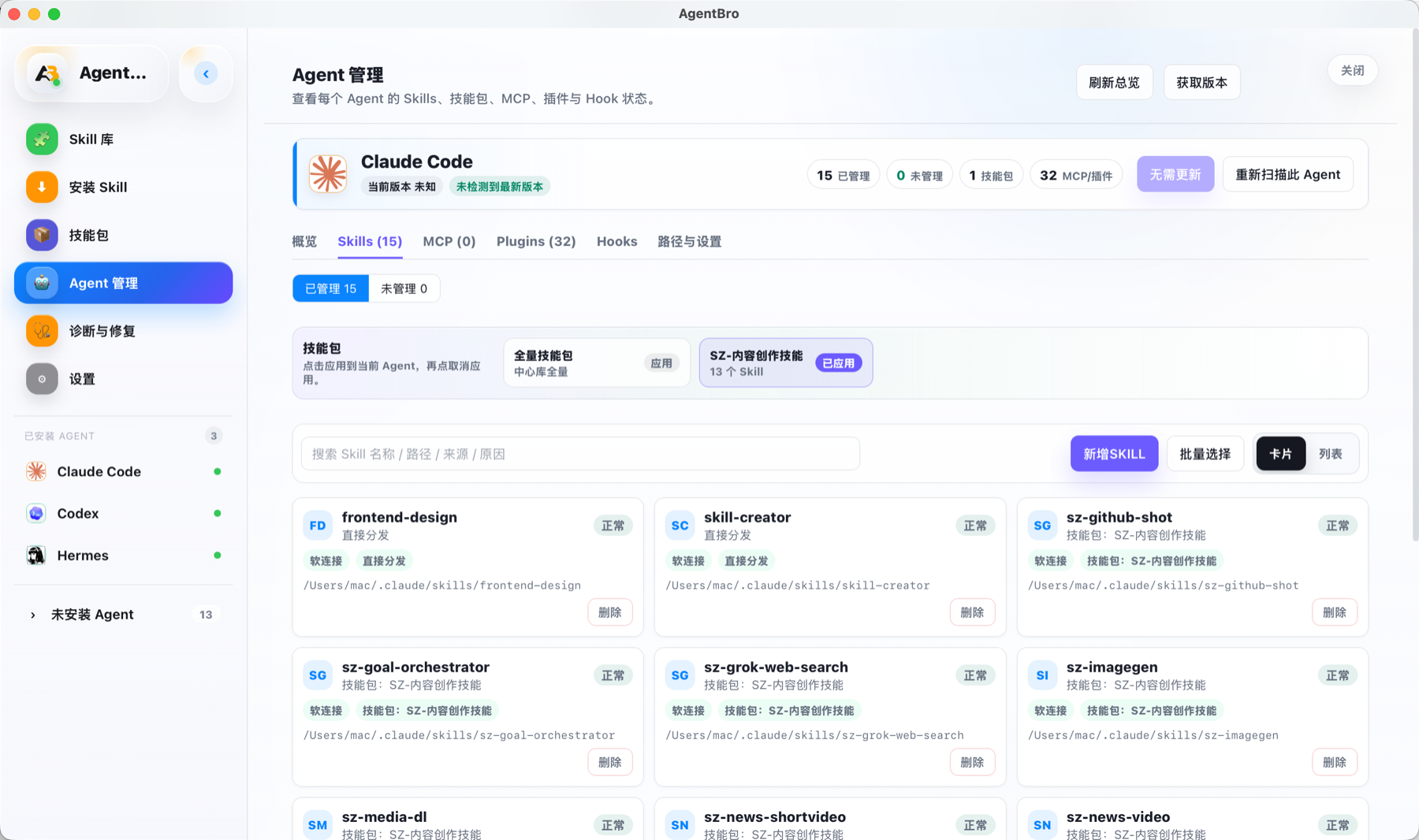Delete the skill-creator skill
1419x840 pixels.
972,612
